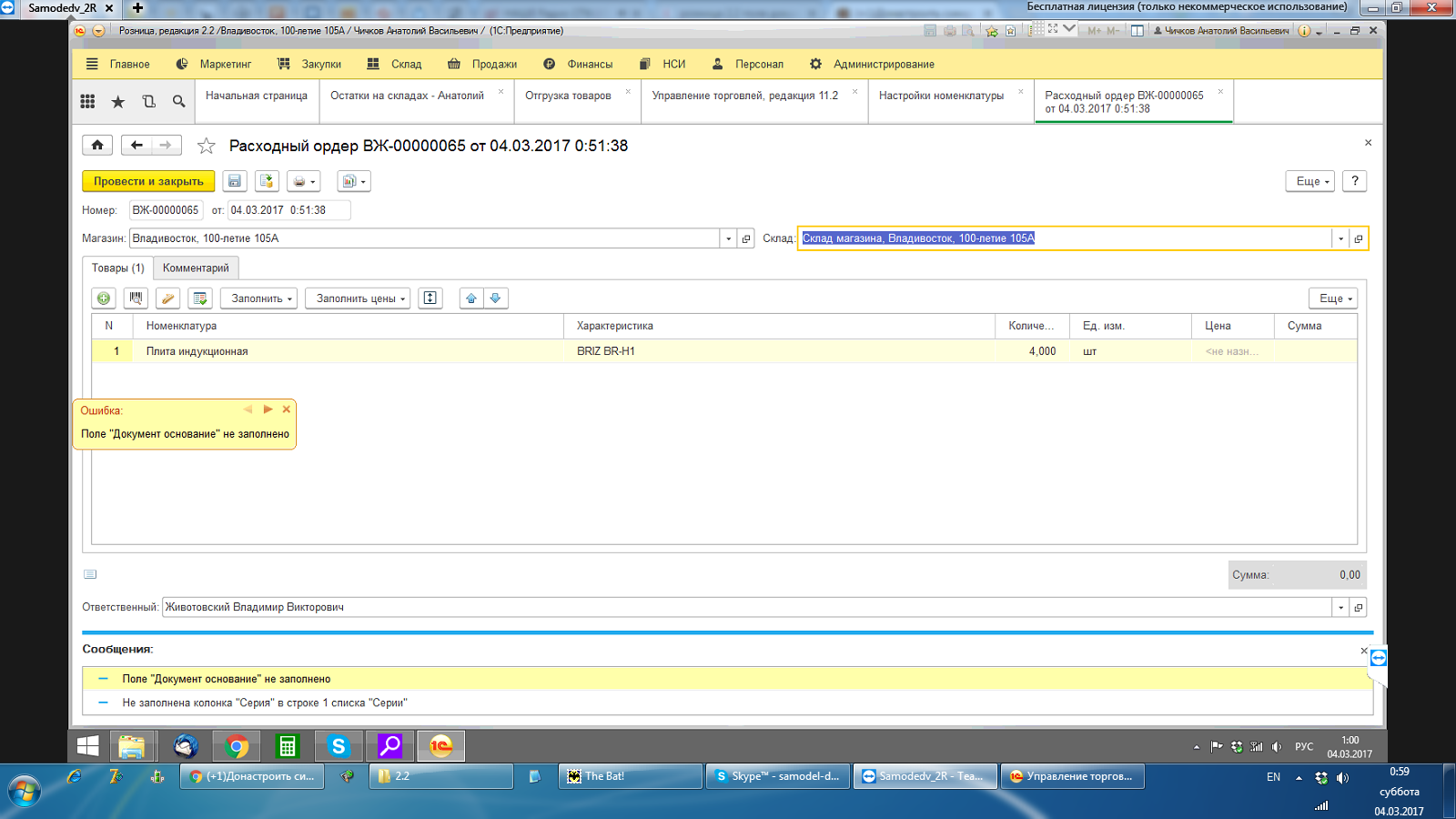Expand the Магазин dropdown list
This screenshot has width=1456, height=819.
click(x=728, y=238)
